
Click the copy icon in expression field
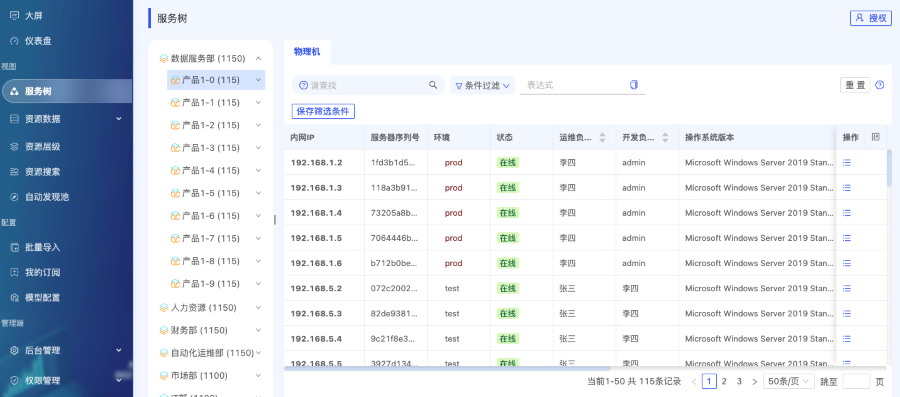[x=634, y=85]
